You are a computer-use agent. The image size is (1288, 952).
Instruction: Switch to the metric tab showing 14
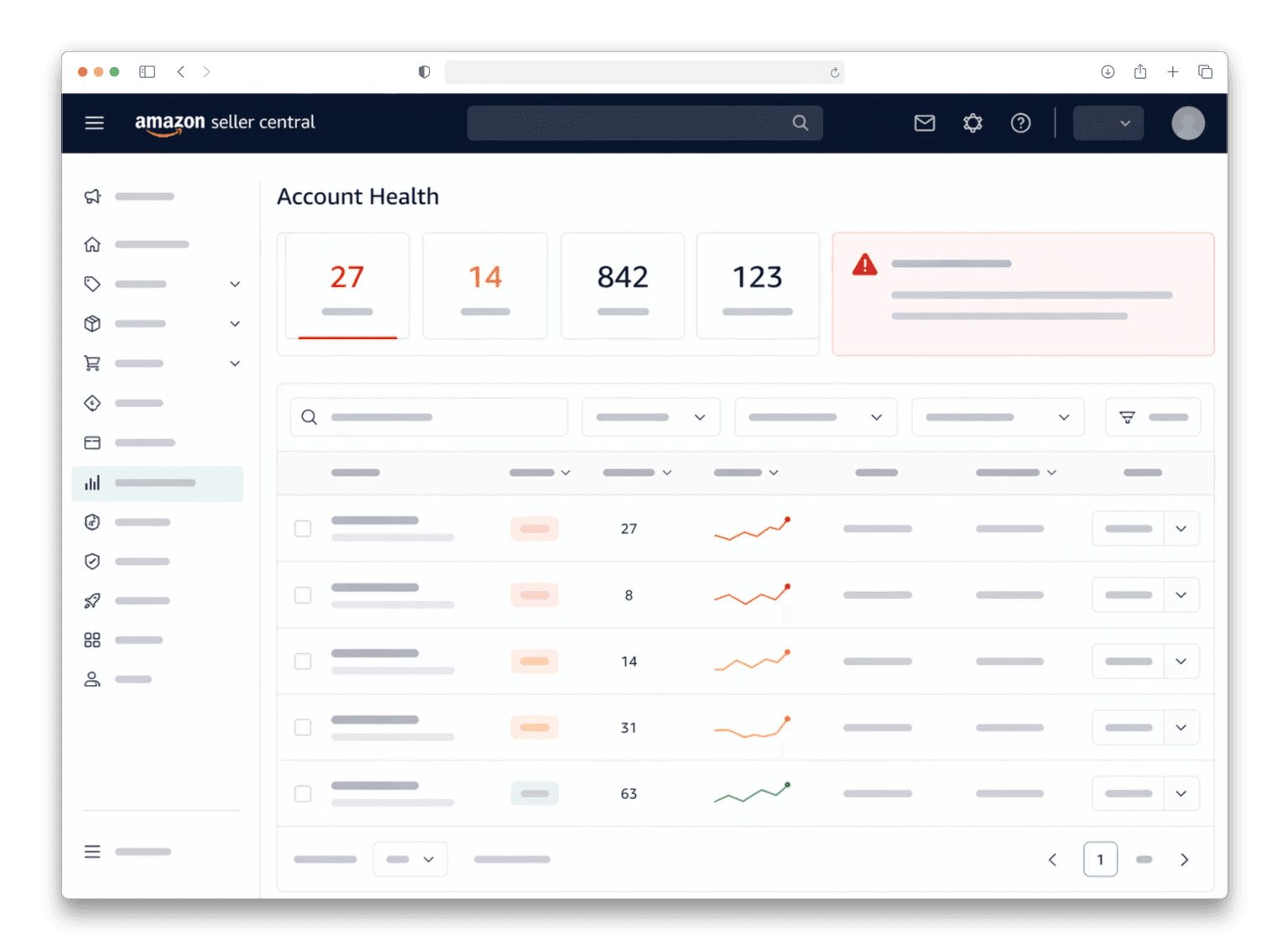[485, 285]
